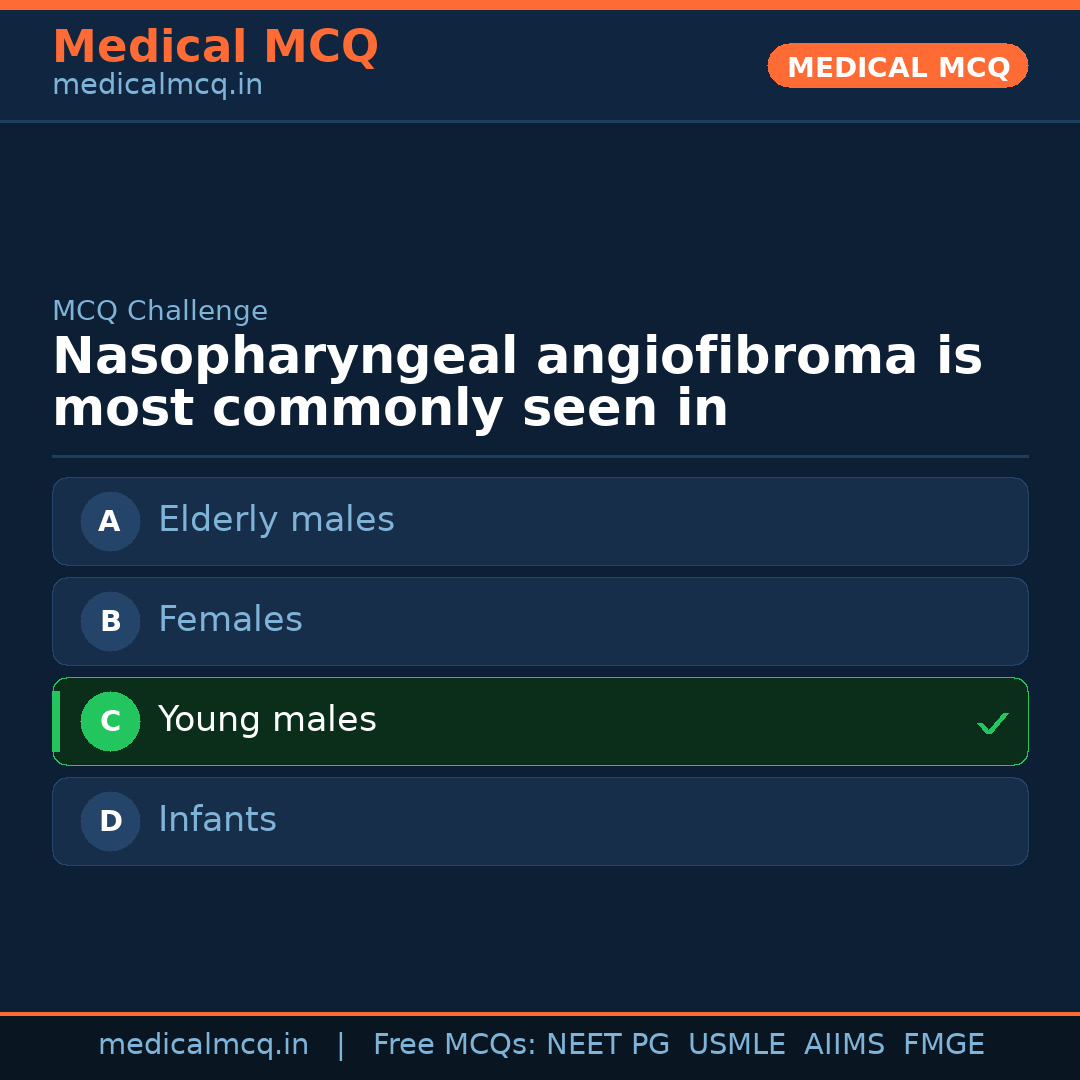Click the letter D circle badge
This screenshot has width=1080, height=1080.
point(110,821)
